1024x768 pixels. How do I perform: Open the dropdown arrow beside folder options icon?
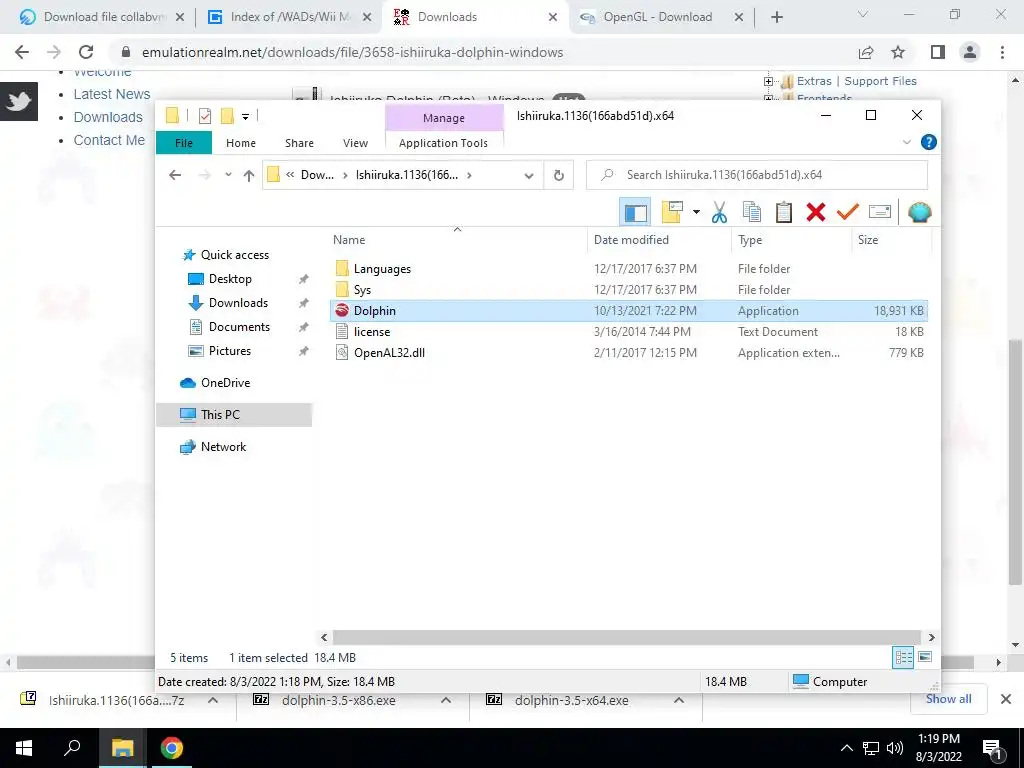click(x=696, y=212)
